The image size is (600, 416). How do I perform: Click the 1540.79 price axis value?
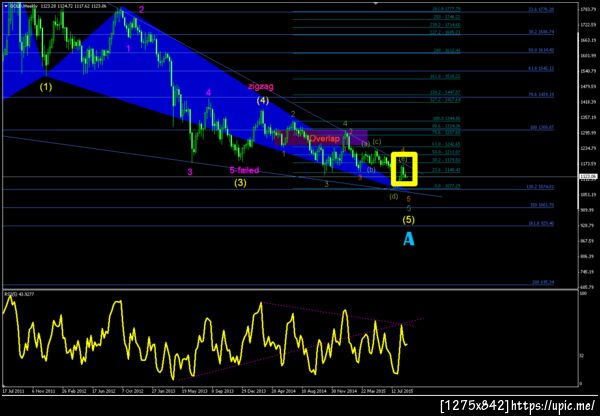click(x=588, y=71)
